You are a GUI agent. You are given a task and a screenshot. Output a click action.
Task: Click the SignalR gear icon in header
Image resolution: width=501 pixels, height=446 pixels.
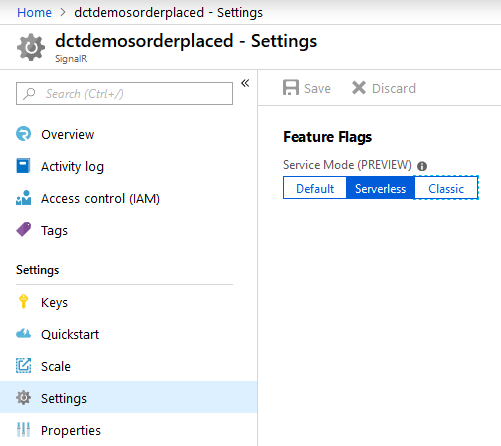31,47
